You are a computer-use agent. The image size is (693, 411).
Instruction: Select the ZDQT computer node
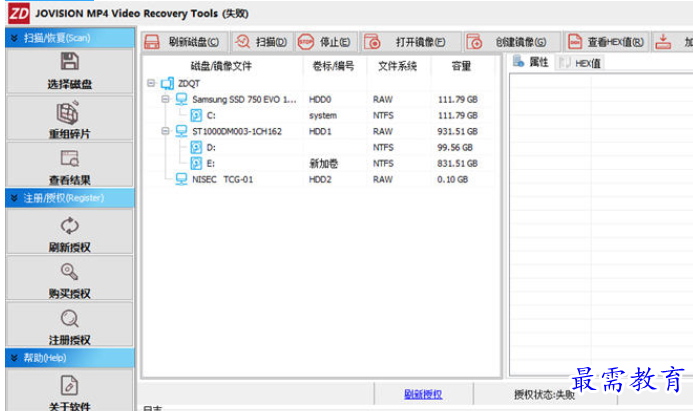pyautogui.click(x=189, y=83)
